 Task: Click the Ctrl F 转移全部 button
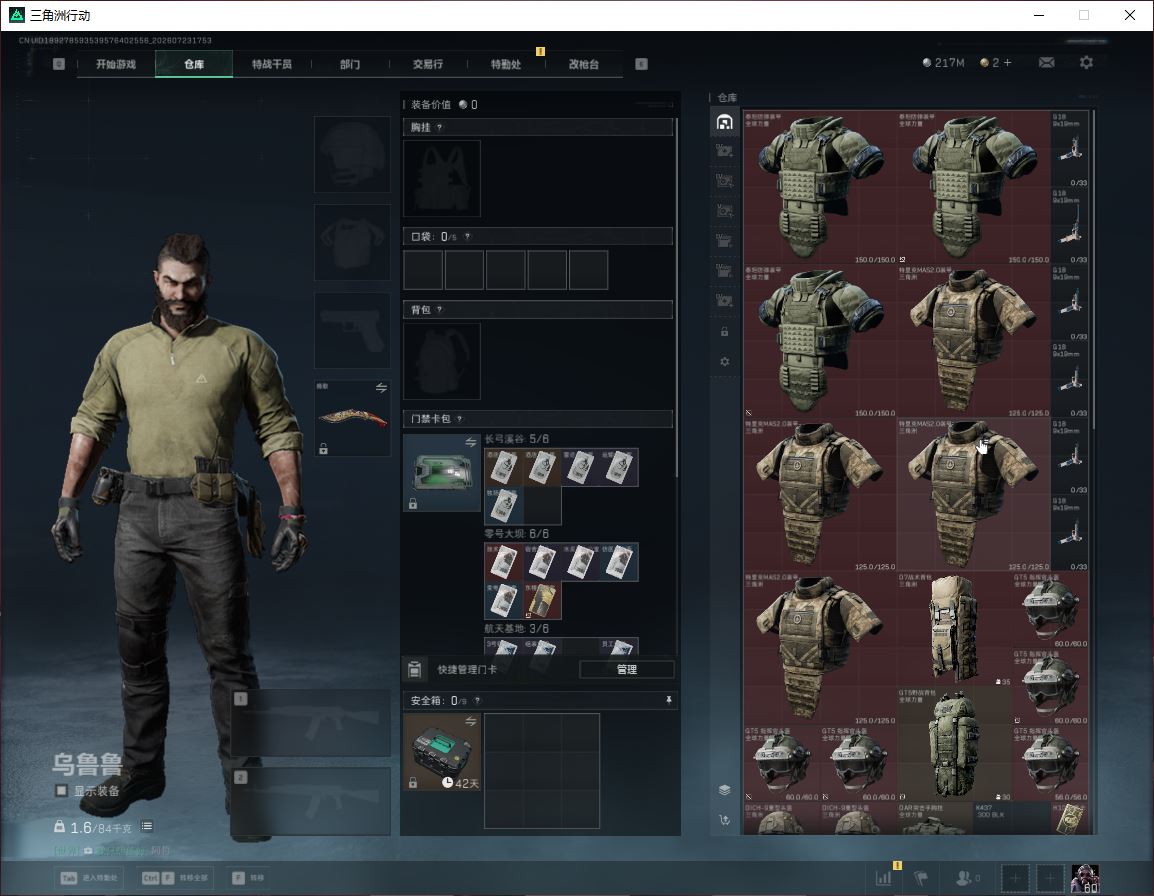[x=175, y=878]
